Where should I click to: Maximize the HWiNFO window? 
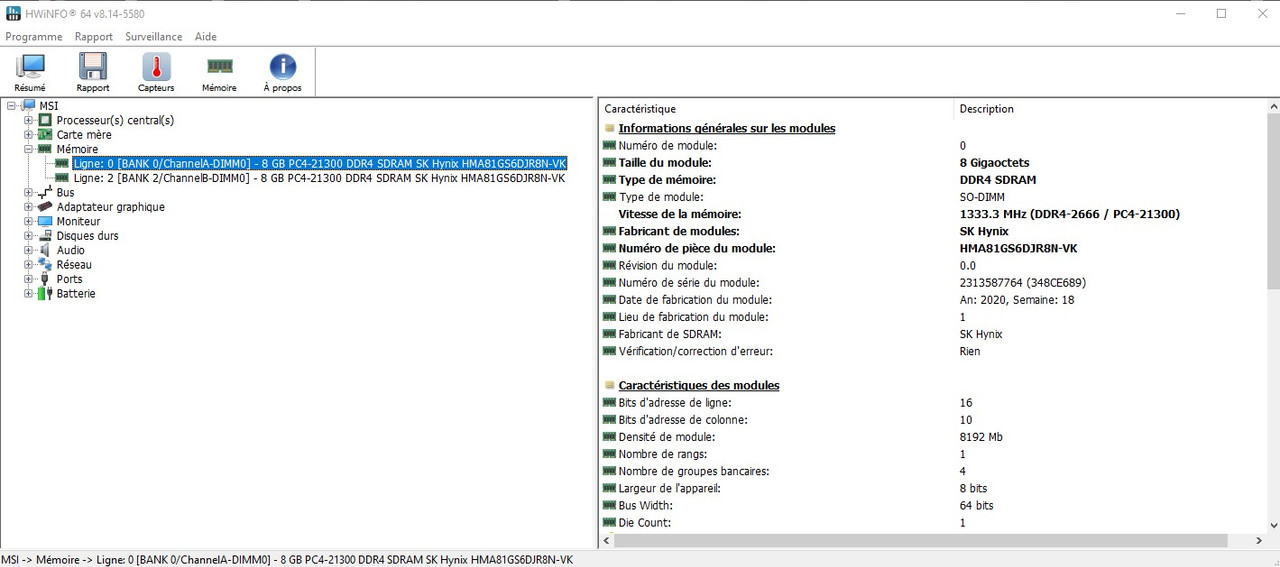[1221, 13]
